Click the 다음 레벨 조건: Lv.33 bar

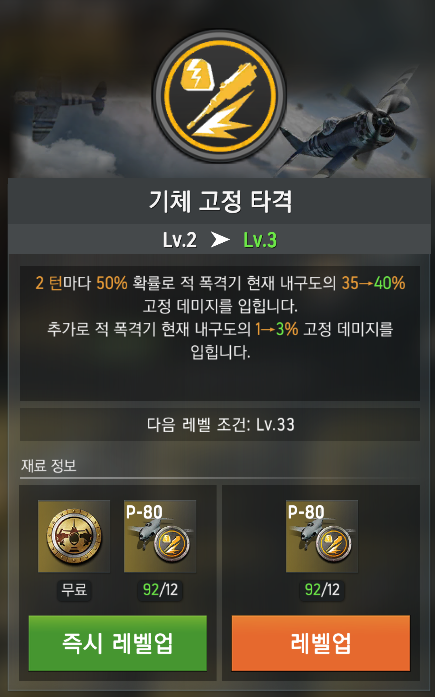[220, 425]
